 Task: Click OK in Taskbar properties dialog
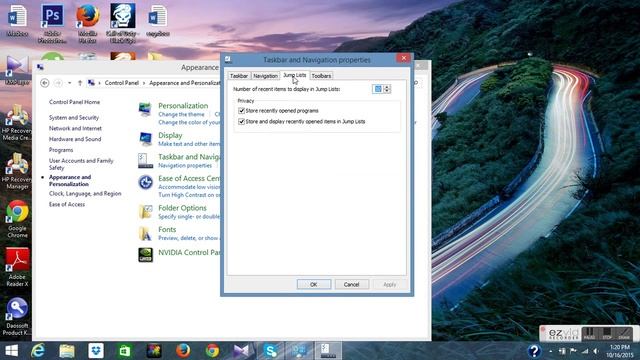(x=313, y=284)
